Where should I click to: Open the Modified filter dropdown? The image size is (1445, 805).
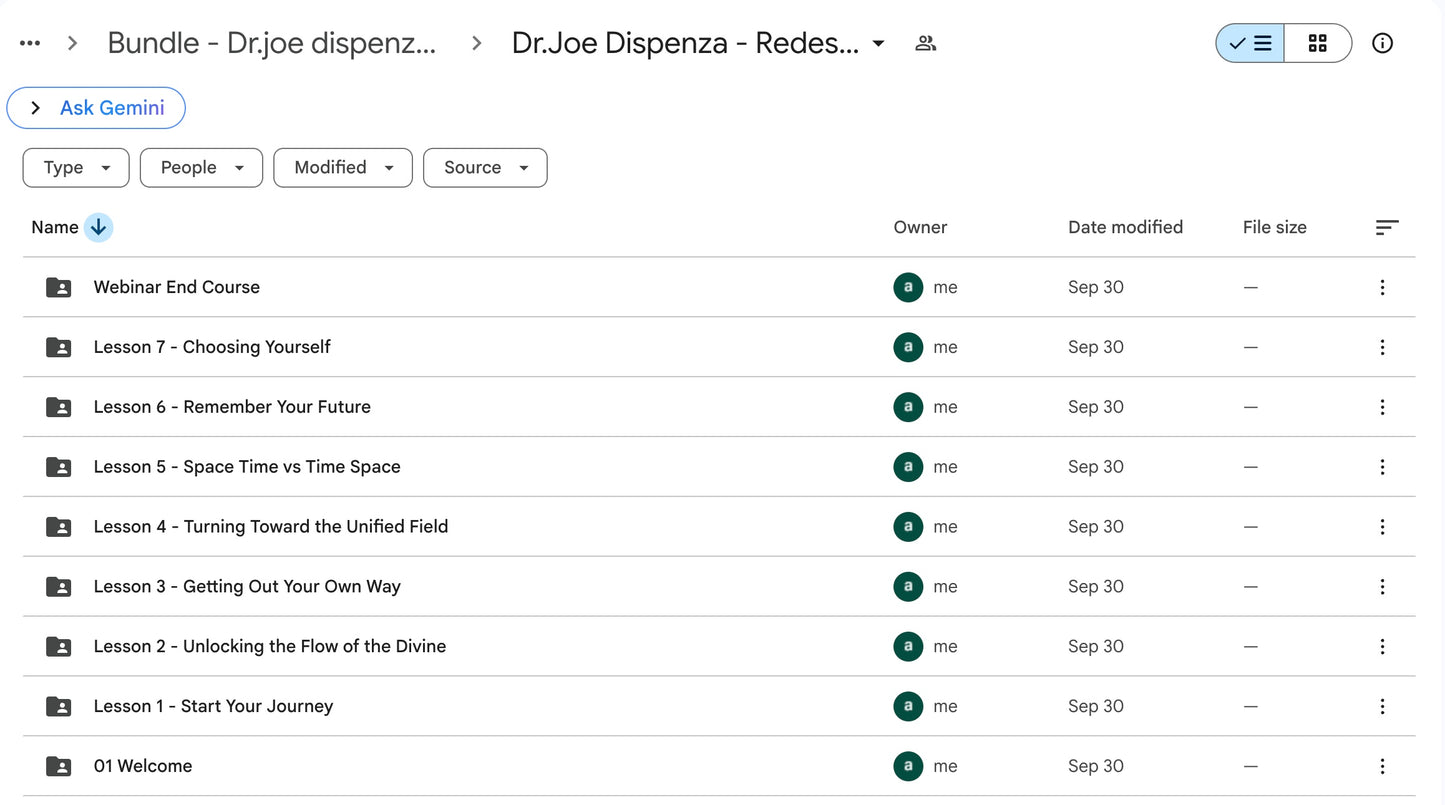343,167
